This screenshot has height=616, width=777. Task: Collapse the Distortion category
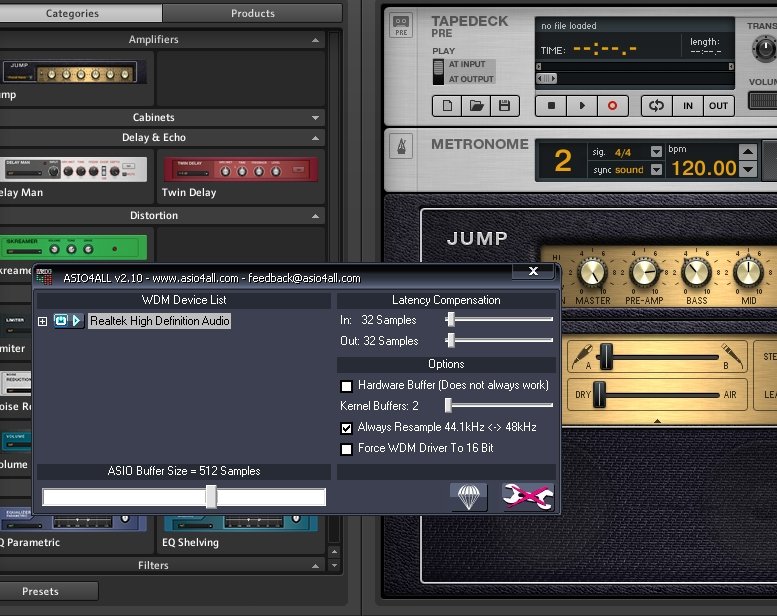click(315, 216)
